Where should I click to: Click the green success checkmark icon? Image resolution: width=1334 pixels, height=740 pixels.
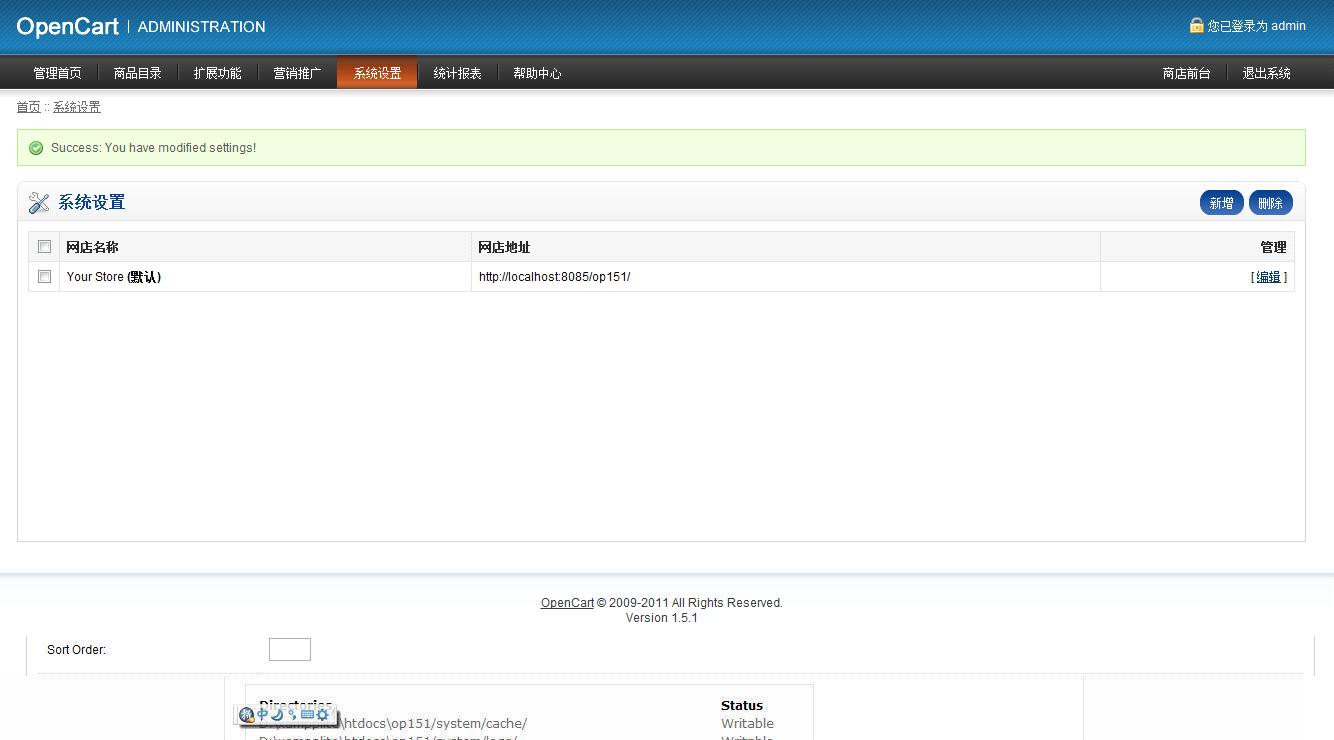[36, 147]
